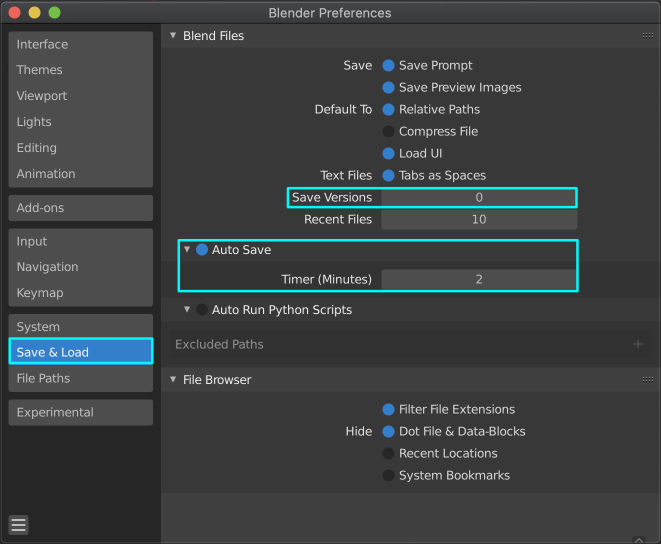Switch to Lights preferences
This screenshot has width=661, height=544.
[x=81, y=122]
